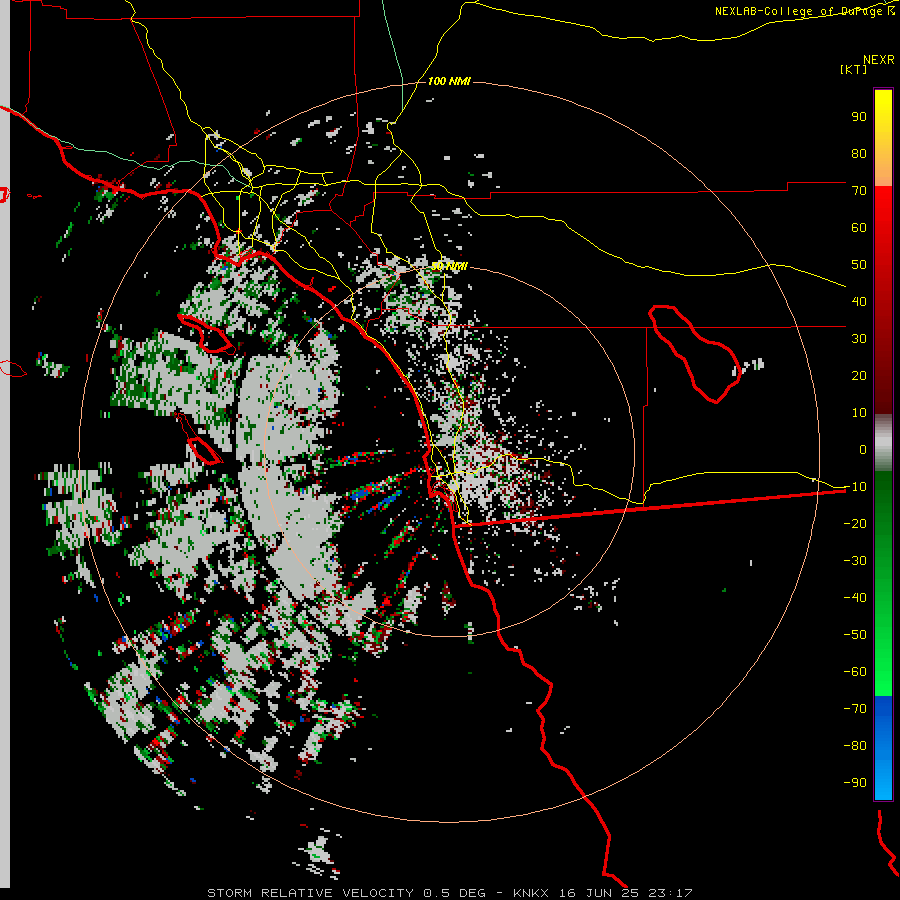Click the 70 value on the velocity scale
The image size is (900, 900).
[x=859, y=191]
